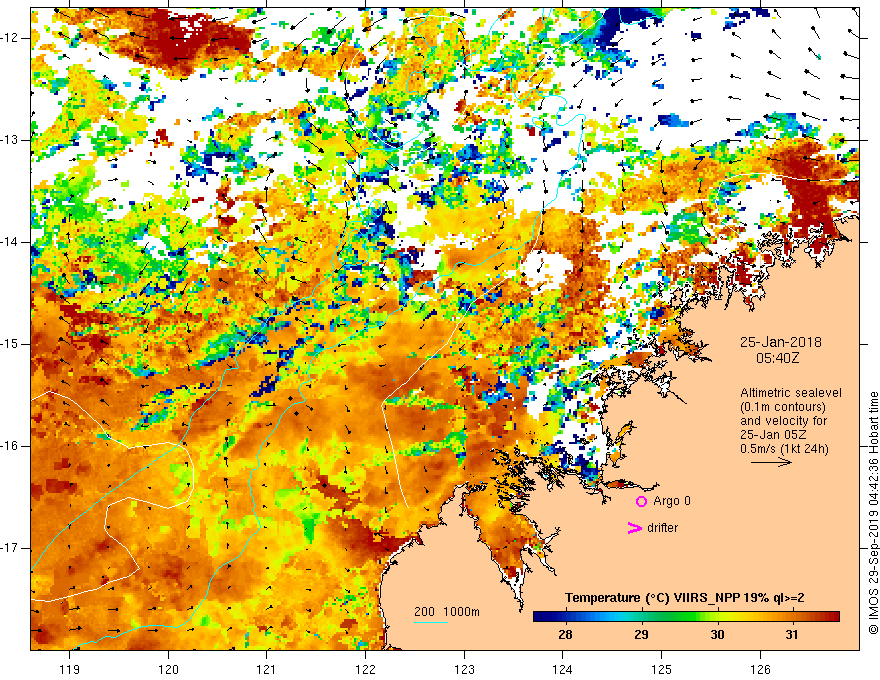The height and width of the screenshot is (680, 880).
Task: Click longitude axis label 124
Action: [562, 669]
